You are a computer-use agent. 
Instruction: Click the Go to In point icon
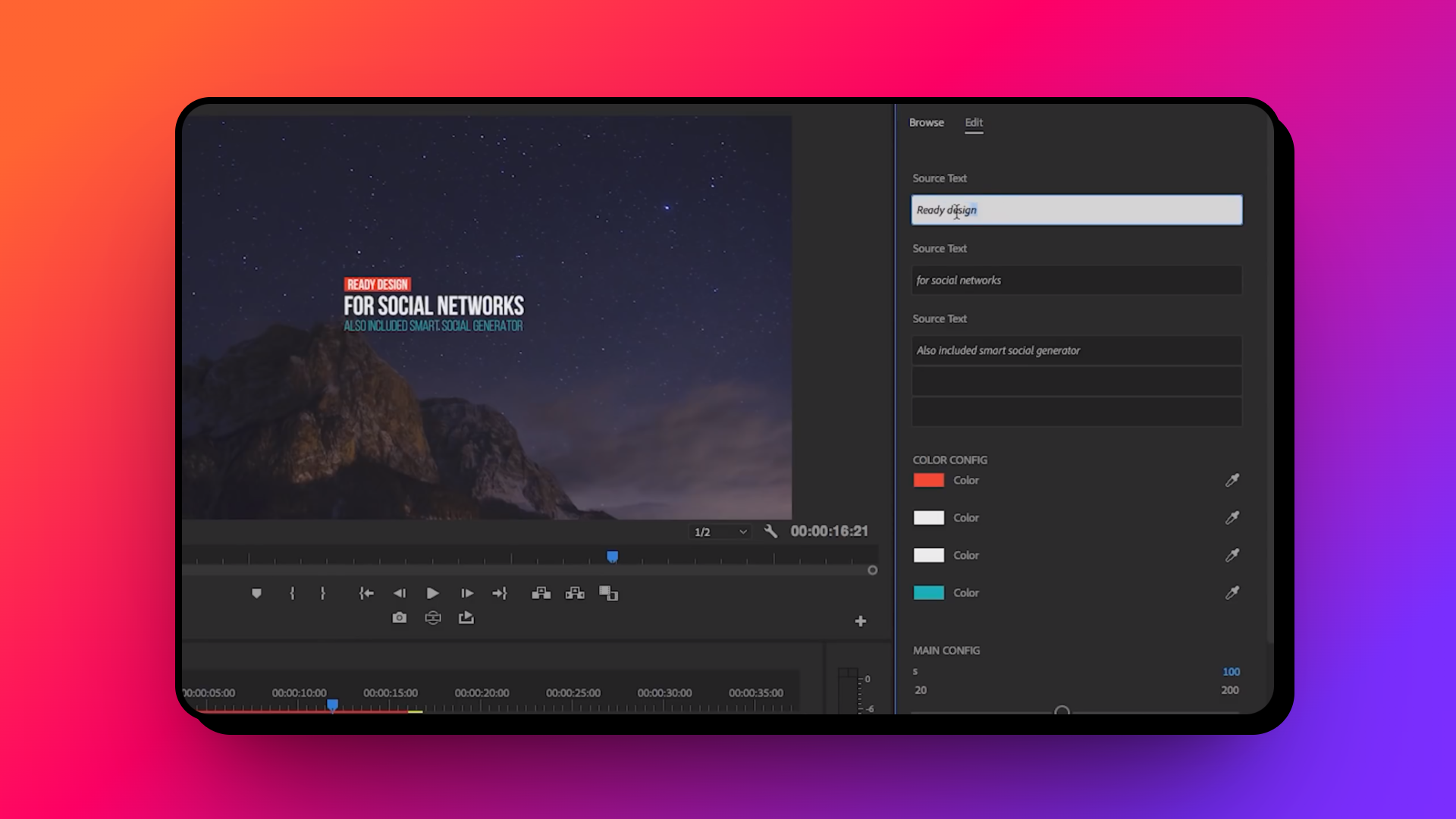tap(366, 593)
